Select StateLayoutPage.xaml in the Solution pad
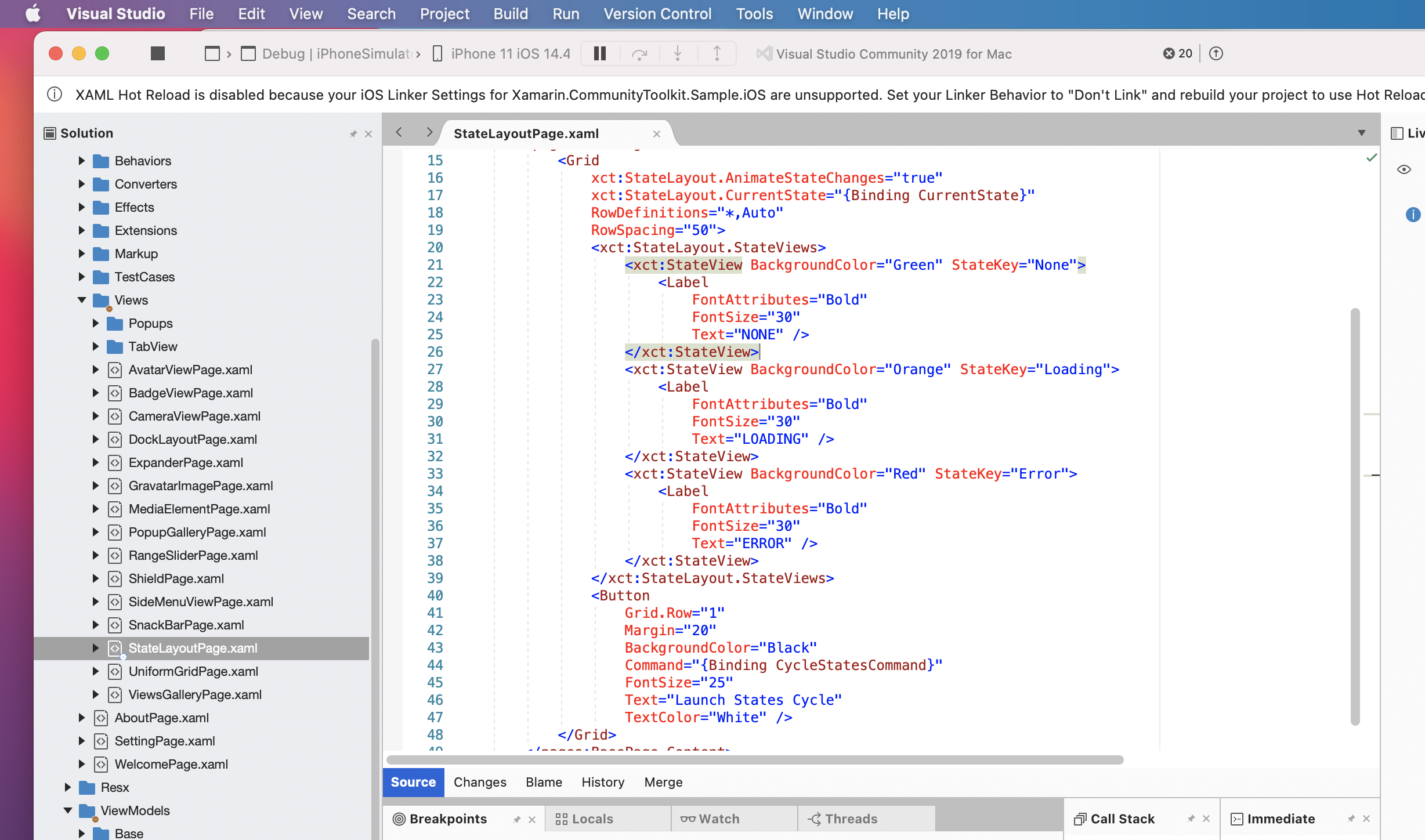Viewport: 1425px width, 840px height. [x=193, y=648]
